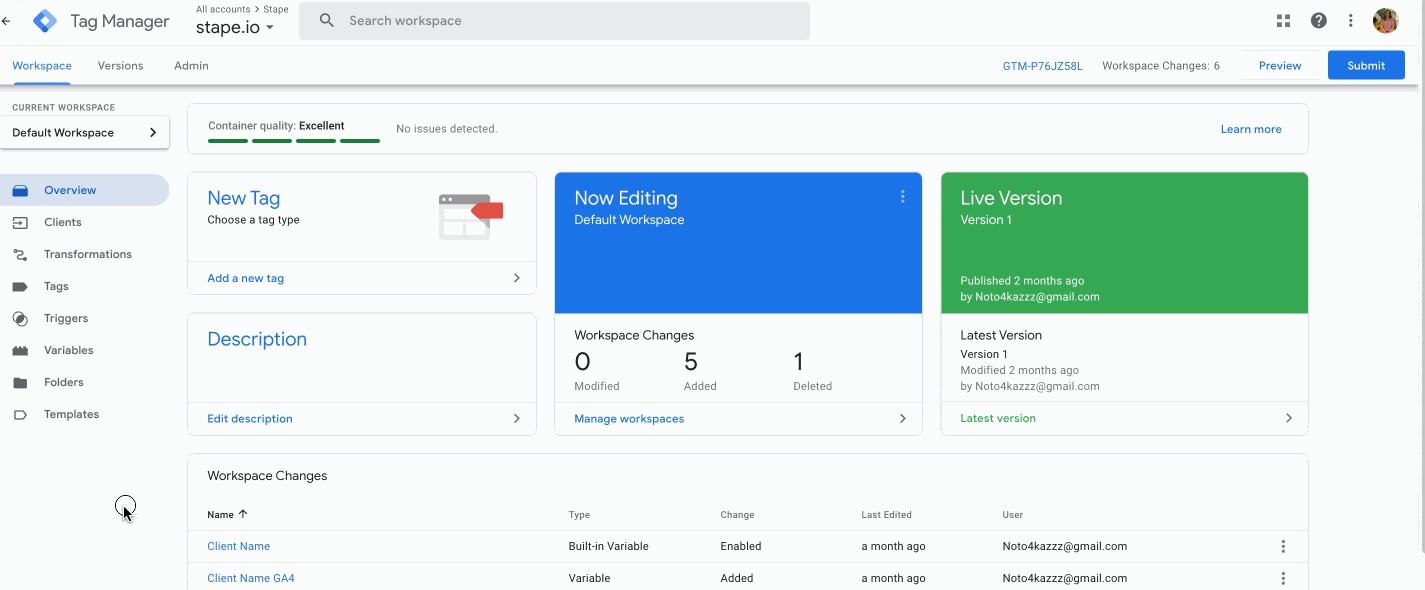
Task: Open the Google apps grid
Action: (x=1284, y=20)
